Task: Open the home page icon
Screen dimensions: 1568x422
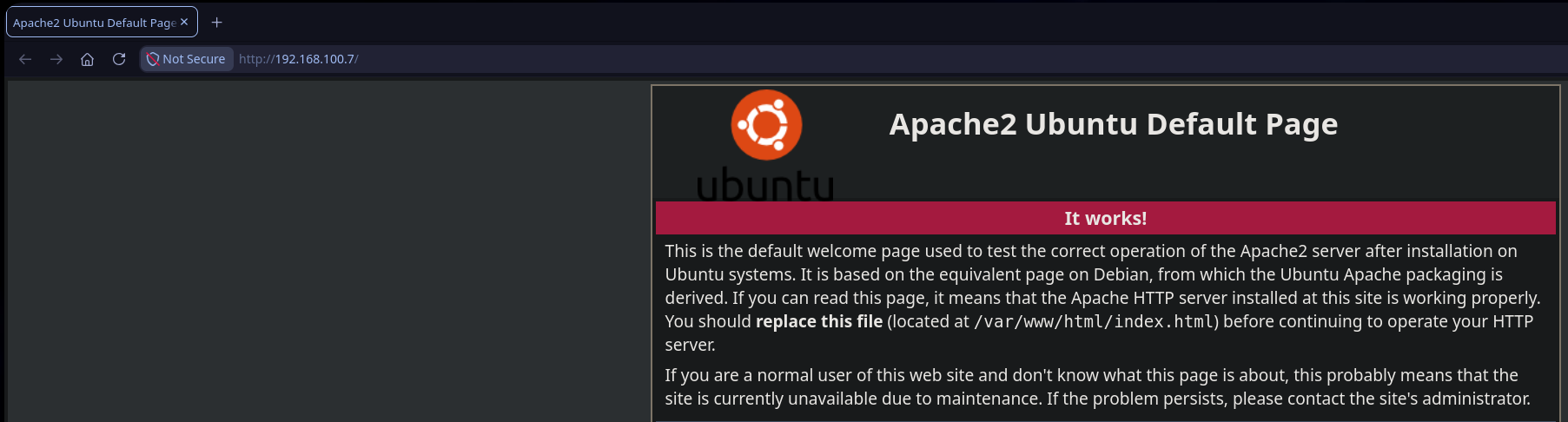Action: (87, 59)
